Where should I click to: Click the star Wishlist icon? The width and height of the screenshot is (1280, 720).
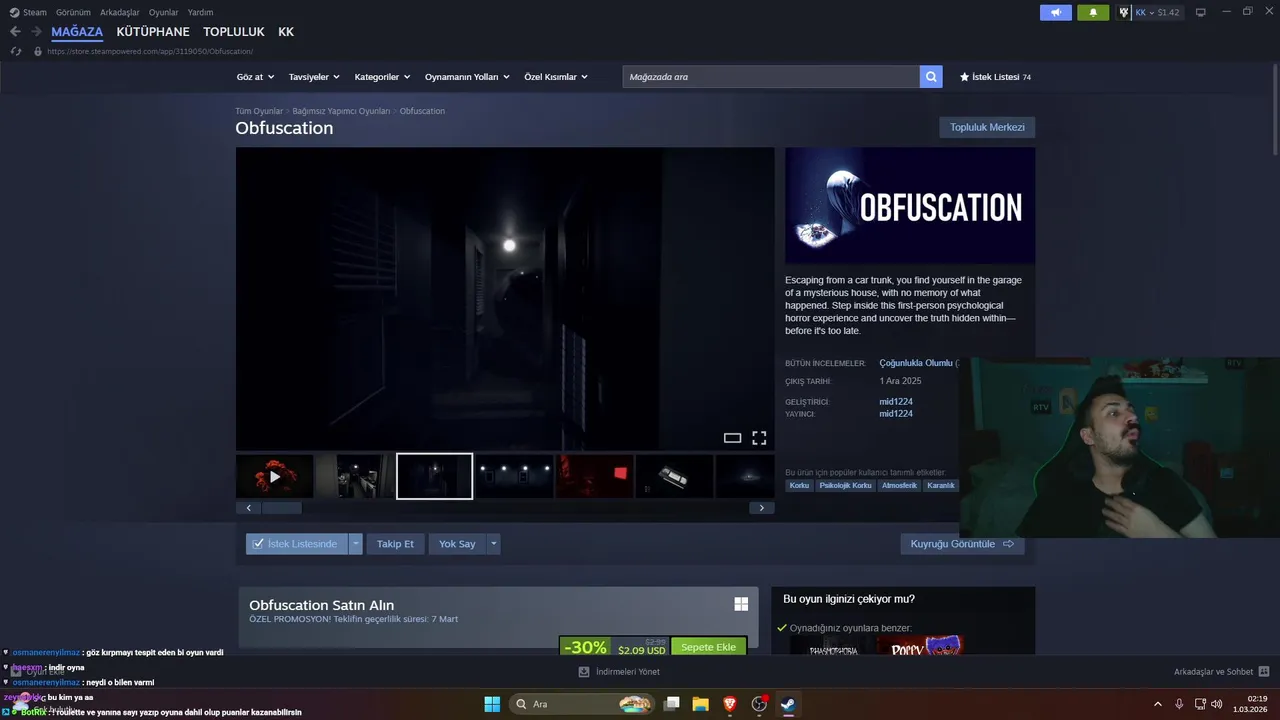[x=964, y=77]
